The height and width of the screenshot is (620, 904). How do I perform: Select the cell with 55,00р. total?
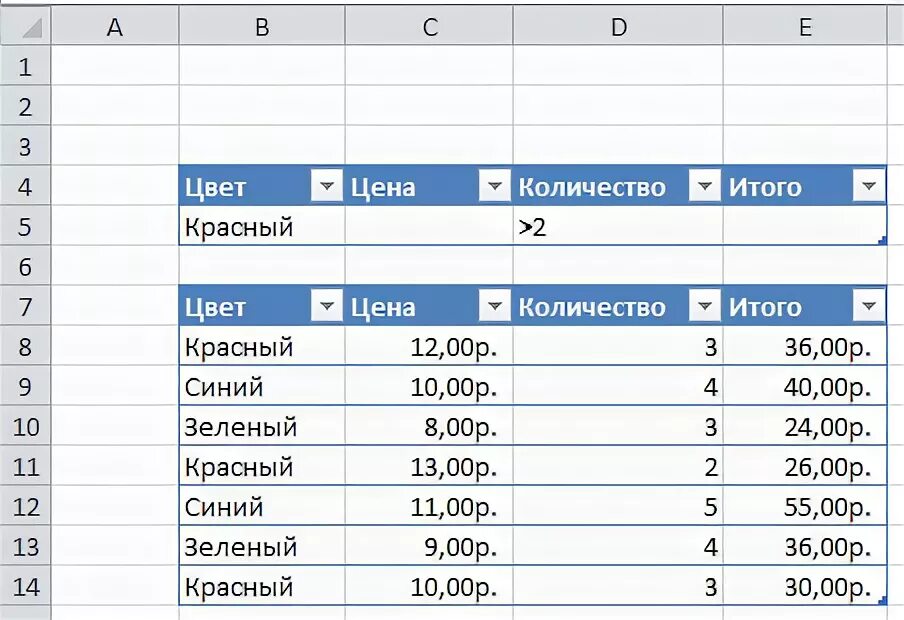click(805, 506)
